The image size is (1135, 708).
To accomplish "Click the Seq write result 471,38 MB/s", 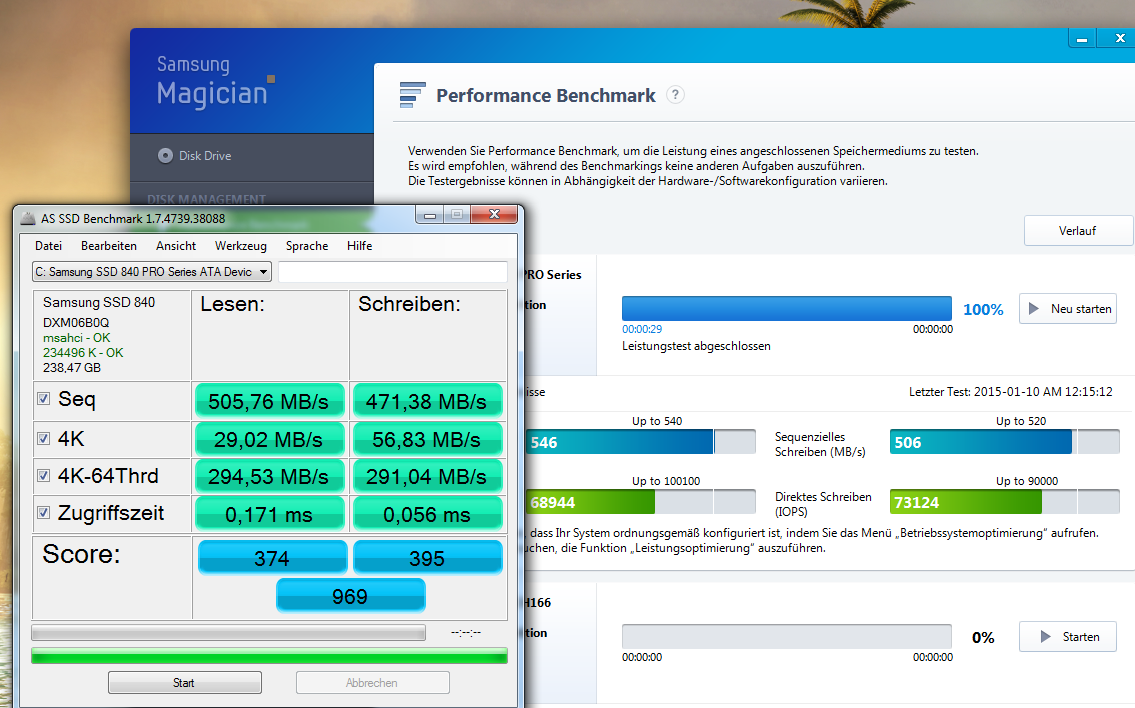I will pyautogui.click(x=427, y=401).
